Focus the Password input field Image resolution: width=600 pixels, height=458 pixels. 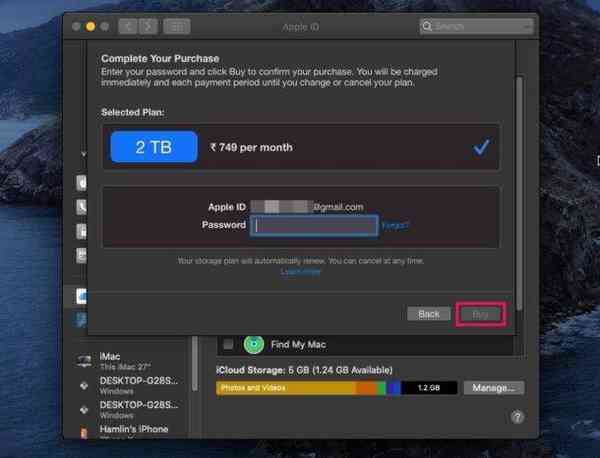[314, 225]
